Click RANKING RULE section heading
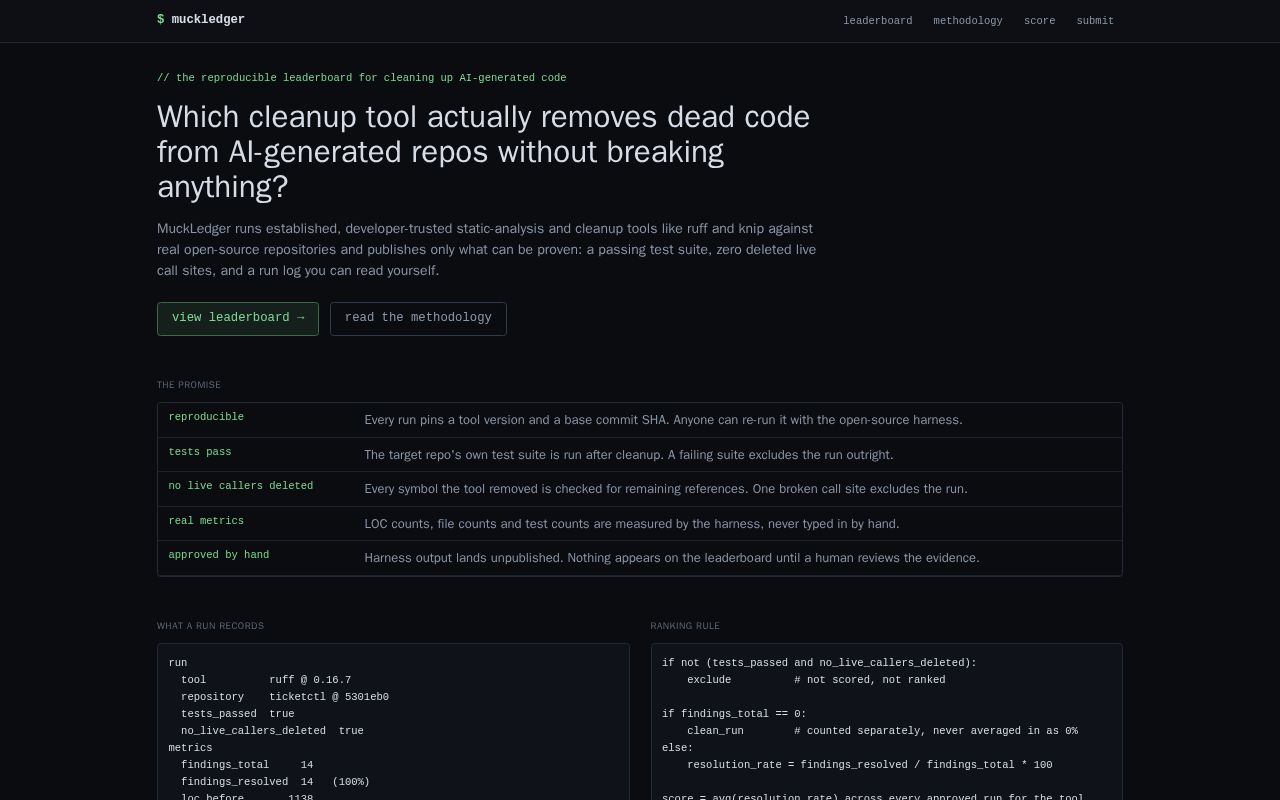This screenshot has height=800, width=1280. pyautogui.click(x=685, y=626)
